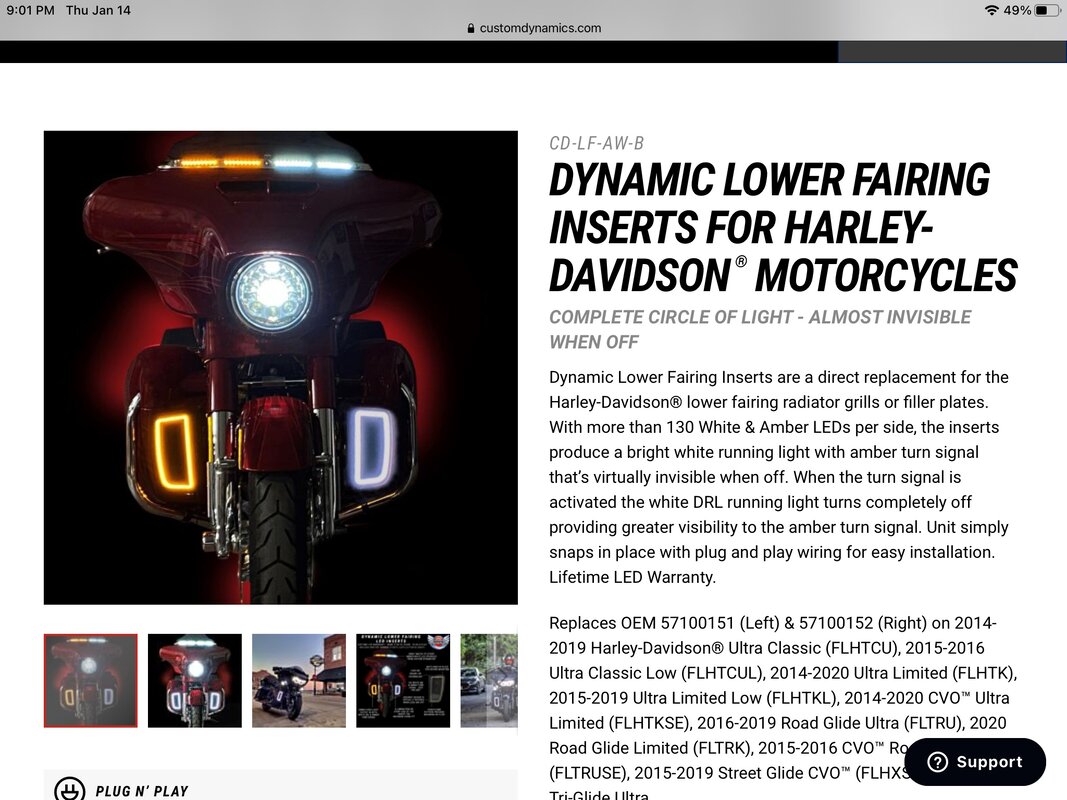The height and width of the screenshot is (800, 1067).
Task: Click the Thu Jan 14 date
Action: click(98, 10)
